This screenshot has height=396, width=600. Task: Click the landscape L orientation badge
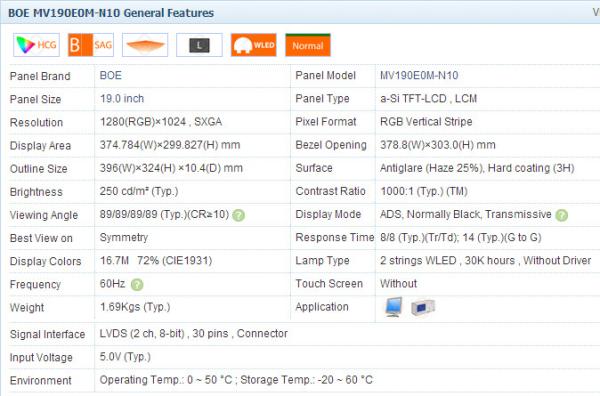[199, 45]
